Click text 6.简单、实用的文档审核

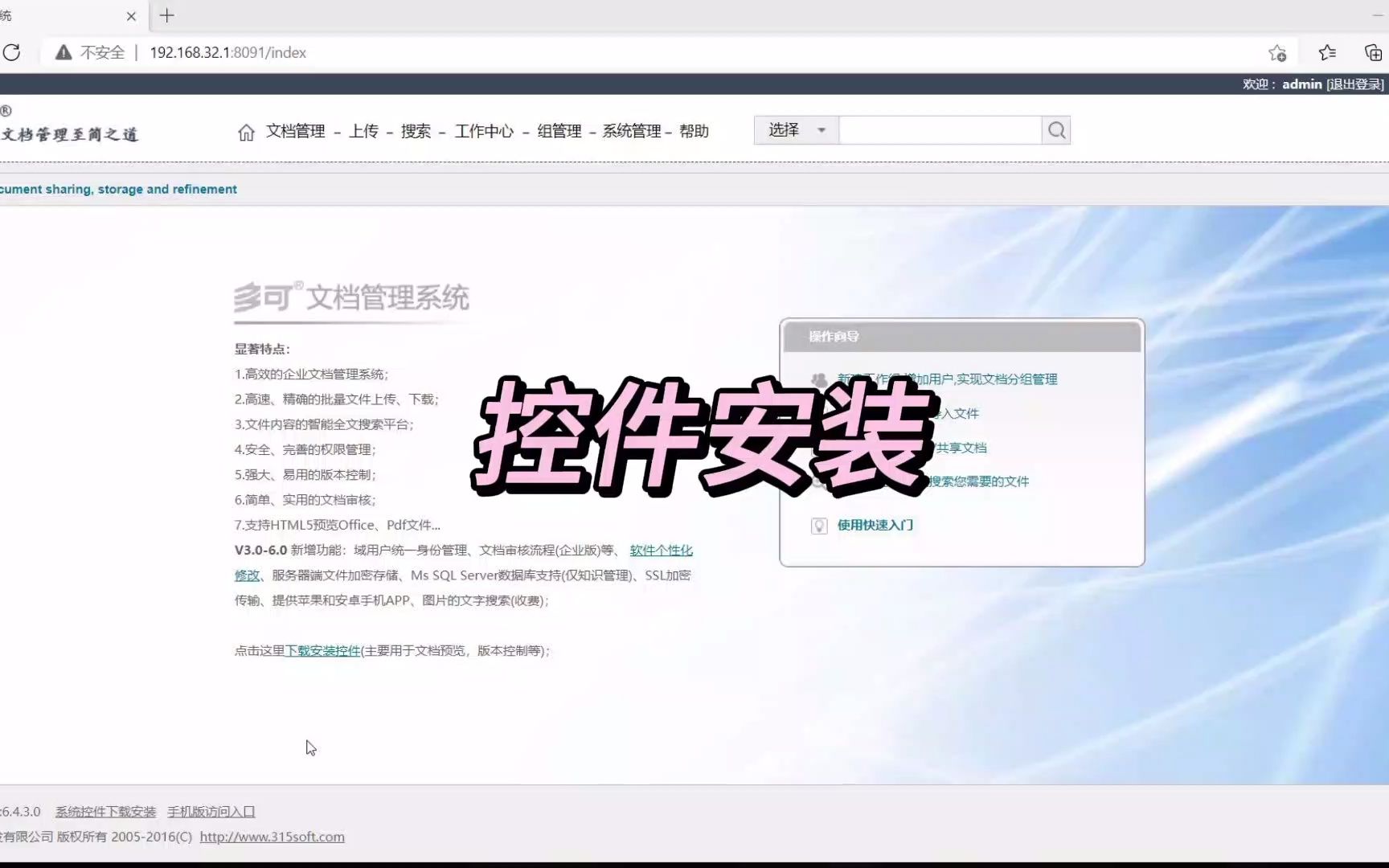tap(305, 500)
